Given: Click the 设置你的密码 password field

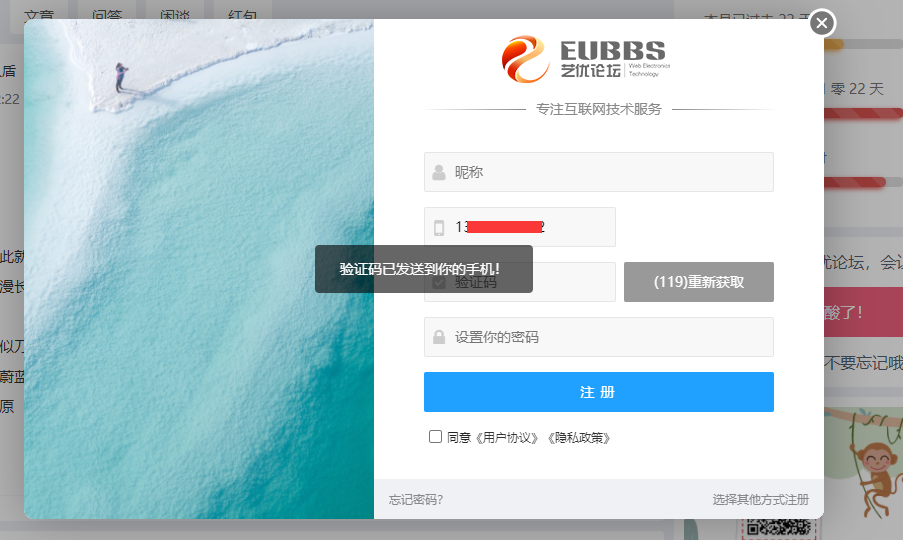Looking at the screenshot, I should (610, 337).
